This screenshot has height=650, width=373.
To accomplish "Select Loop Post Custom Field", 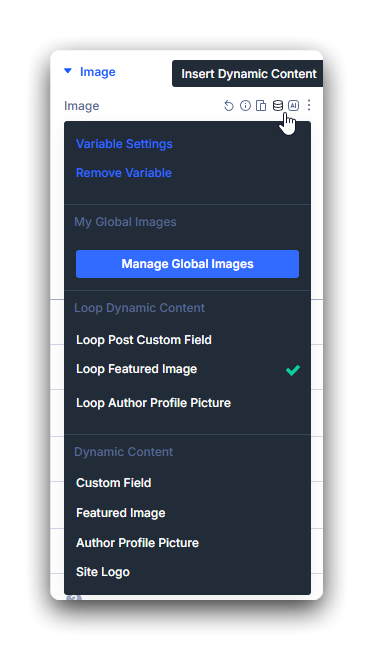I will tap(144, 340).
